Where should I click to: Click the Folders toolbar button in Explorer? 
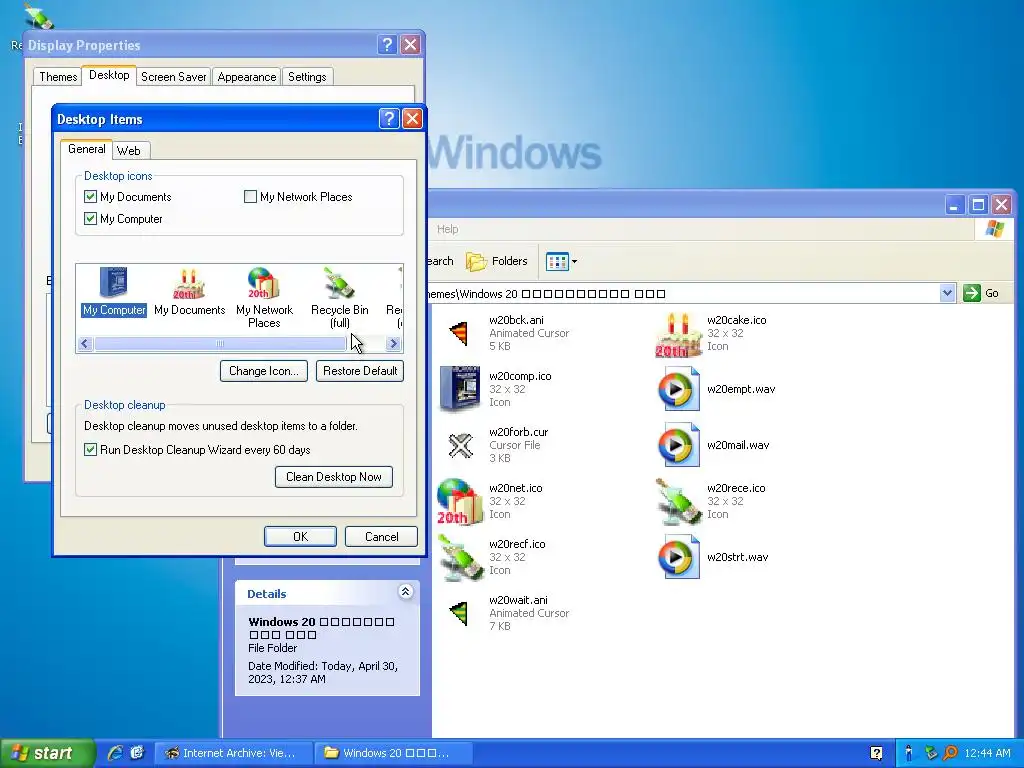tap(497, 261)
